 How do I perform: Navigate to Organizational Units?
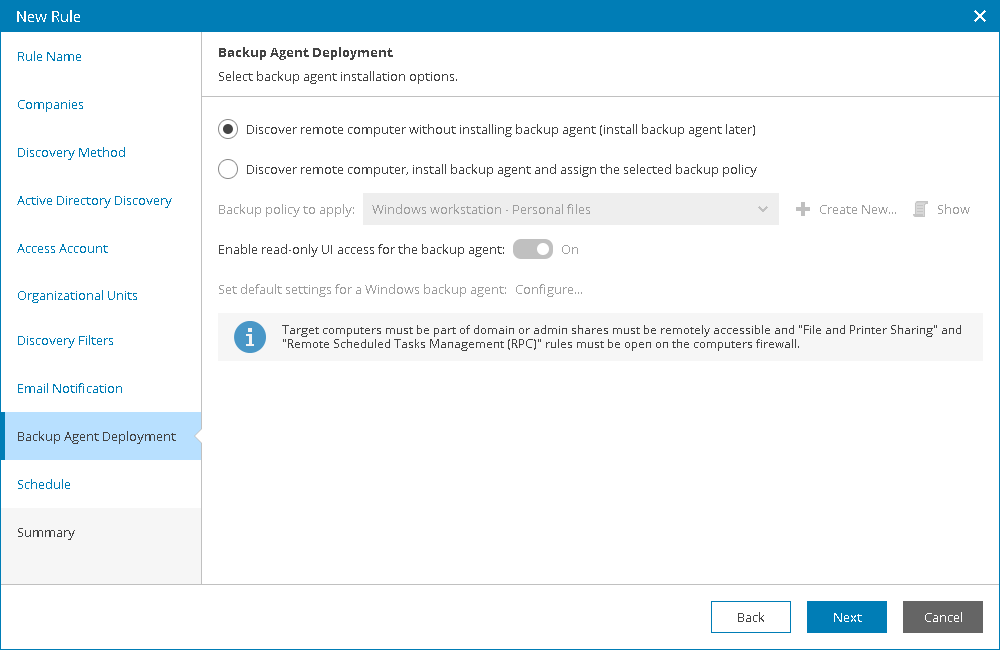tap(77, 295)
